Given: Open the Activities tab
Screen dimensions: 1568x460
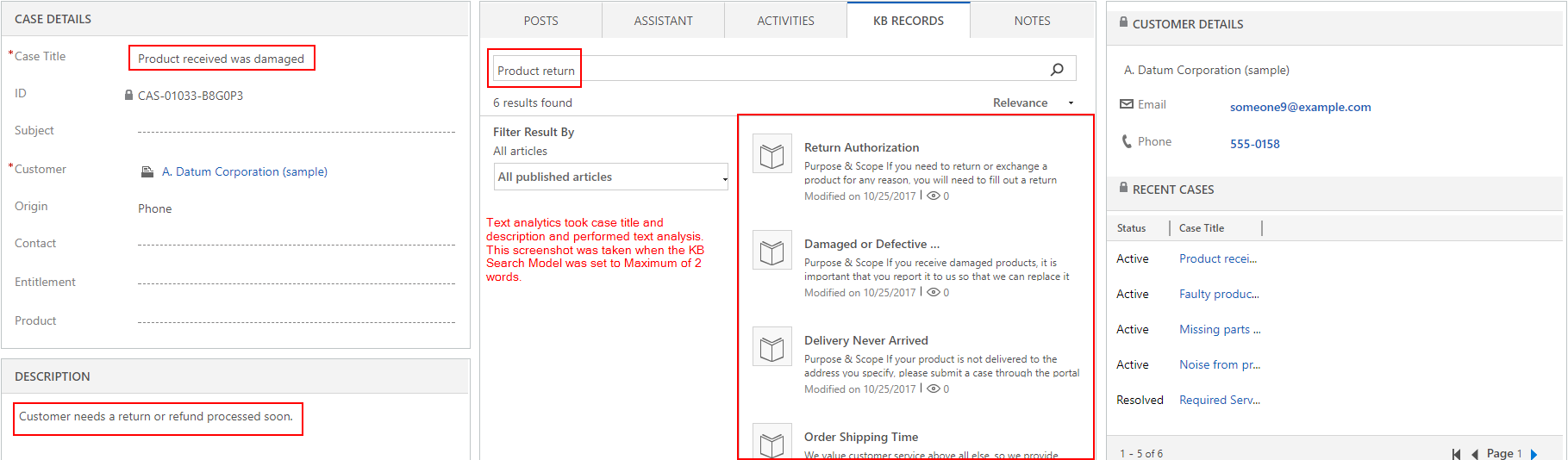Looking at the screenshot, I should [785, 21].
